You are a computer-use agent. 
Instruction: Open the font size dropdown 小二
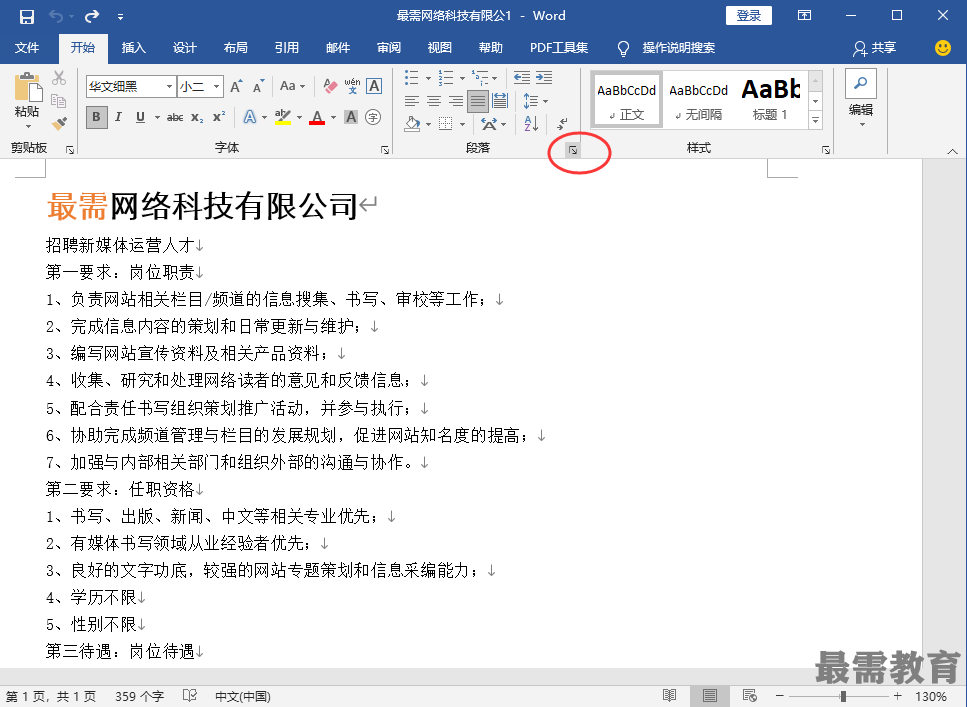point(216,86)
